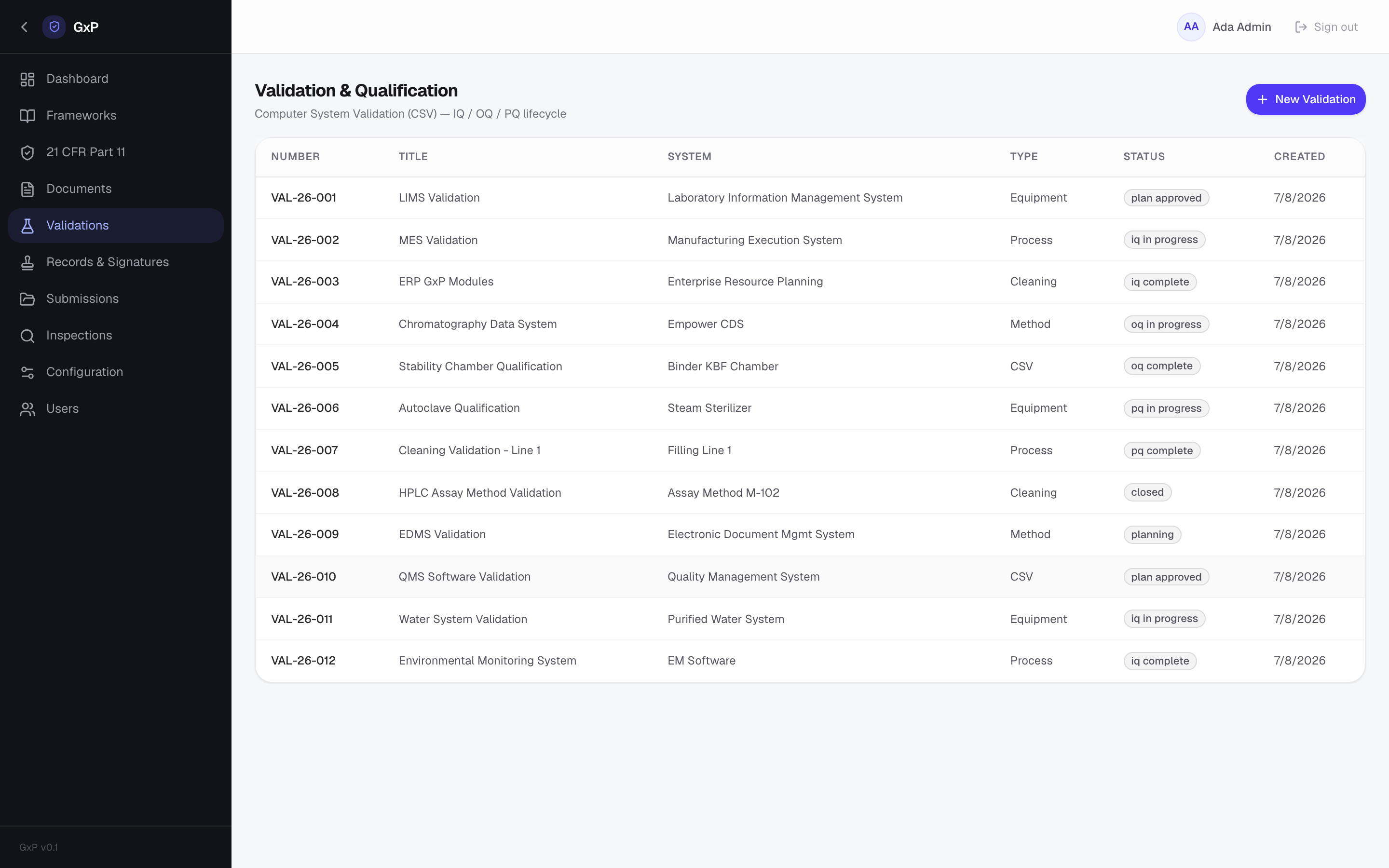Open Records & Signatures

[x=116, y=262]
